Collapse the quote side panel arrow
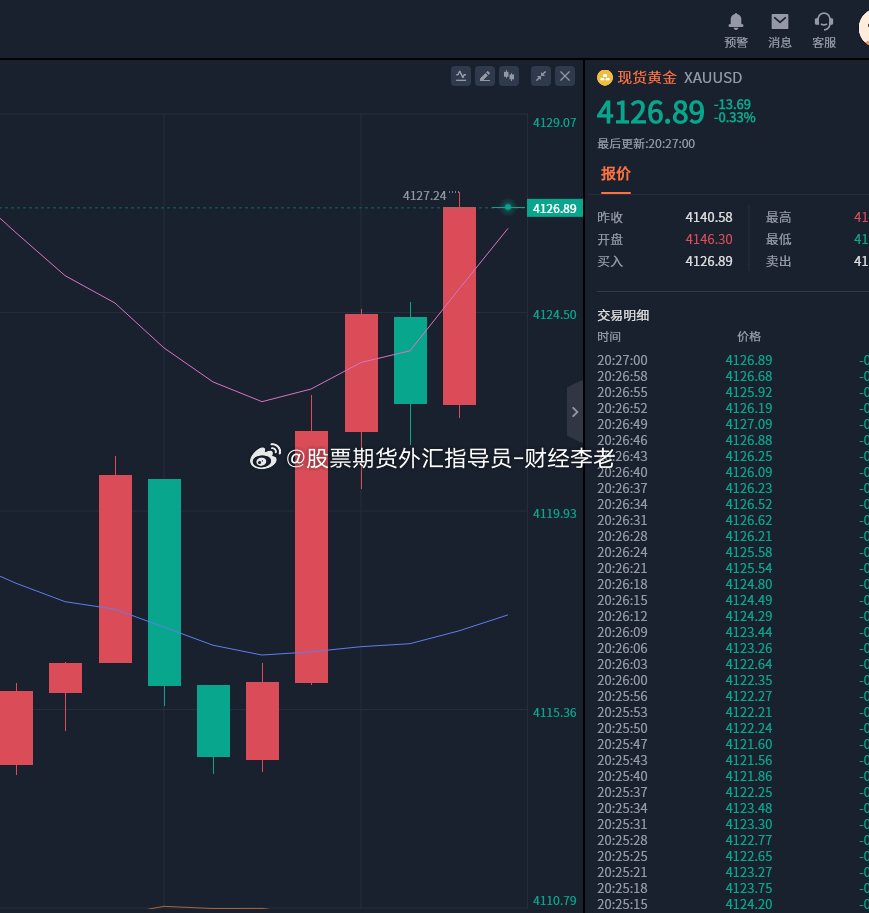 click(575, 412)
